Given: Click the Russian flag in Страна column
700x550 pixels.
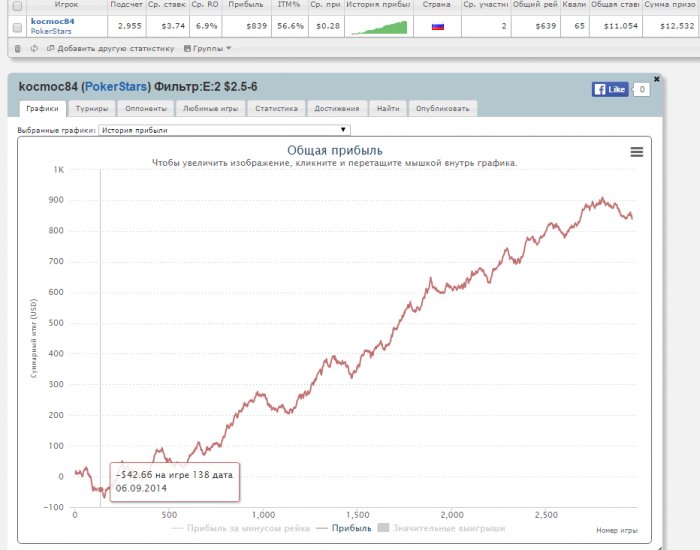Looking at the screenshot, I should coord(438,26).
